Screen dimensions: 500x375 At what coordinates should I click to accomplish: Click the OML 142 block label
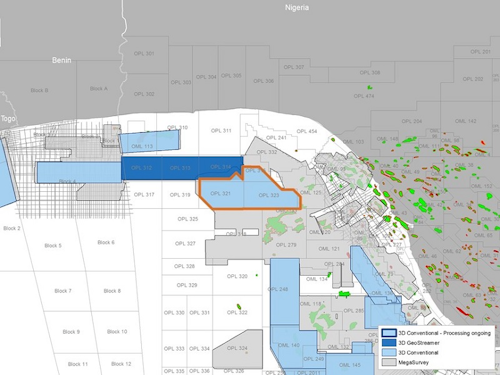click(466, 121)
